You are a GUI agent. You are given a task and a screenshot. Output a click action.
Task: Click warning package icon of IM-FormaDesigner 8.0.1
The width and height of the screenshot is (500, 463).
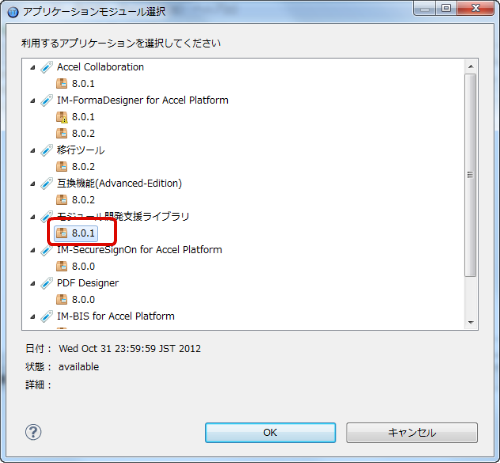61,117
